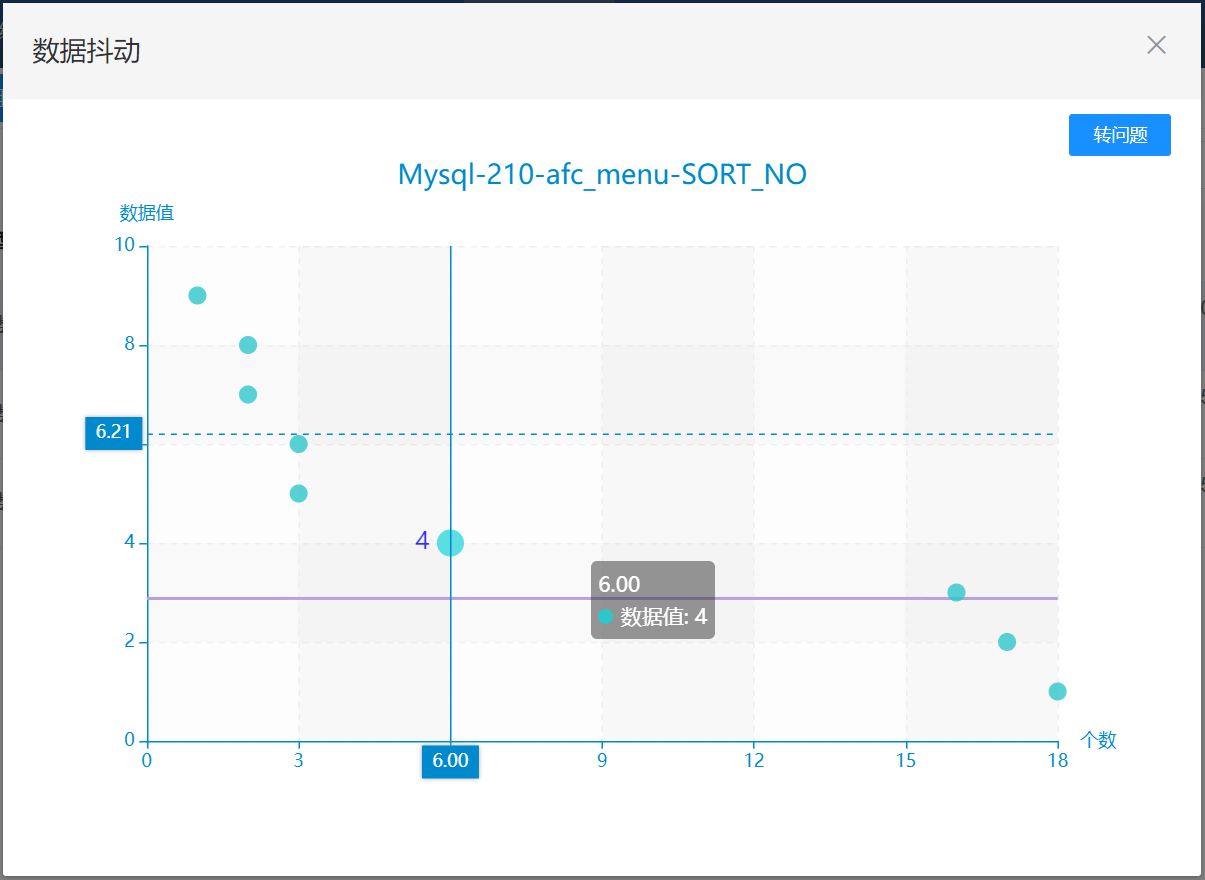1205x880 pixels.
Task: Click the tooltip showing 数据值: 4
Action: (652, 600)
